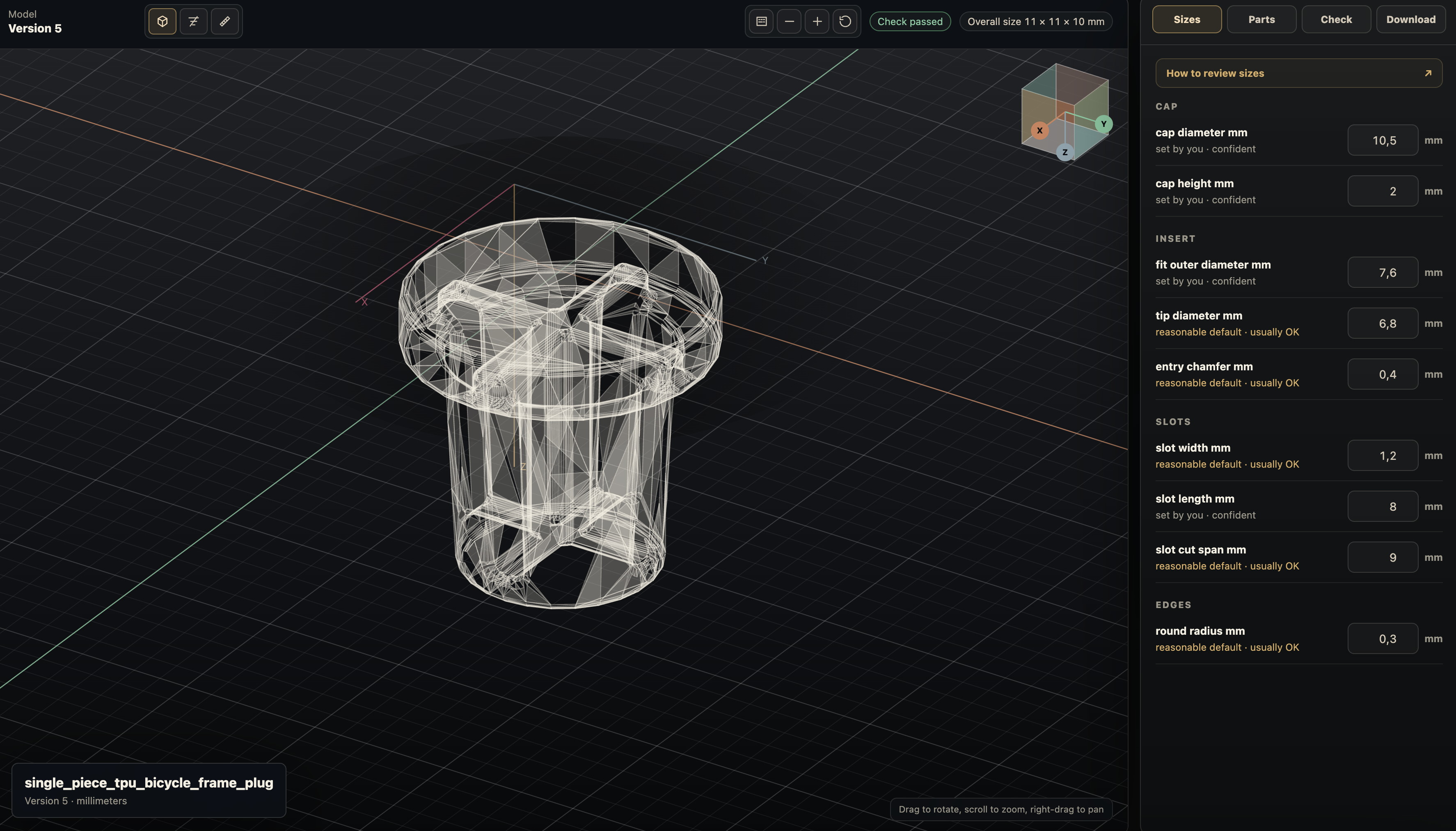Viewport: 1456px width, 831px height.
Task: Click the 'fit outer diameter mm' label
Action: (1213, 265)
